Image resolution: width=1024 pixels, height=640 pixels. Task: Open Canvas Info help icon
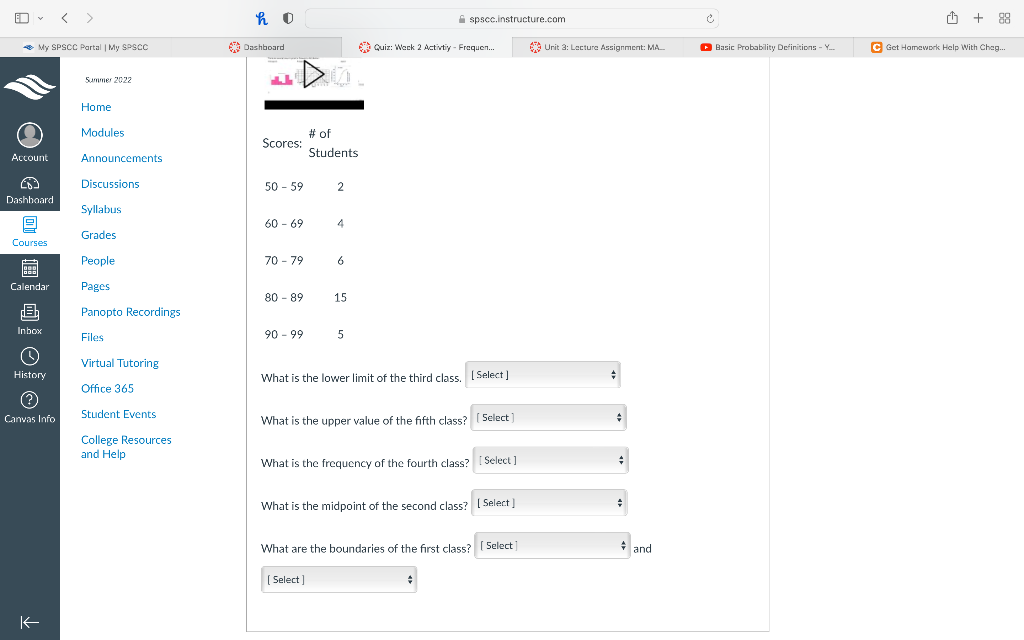pyautogui.click(x=30, y=400)
